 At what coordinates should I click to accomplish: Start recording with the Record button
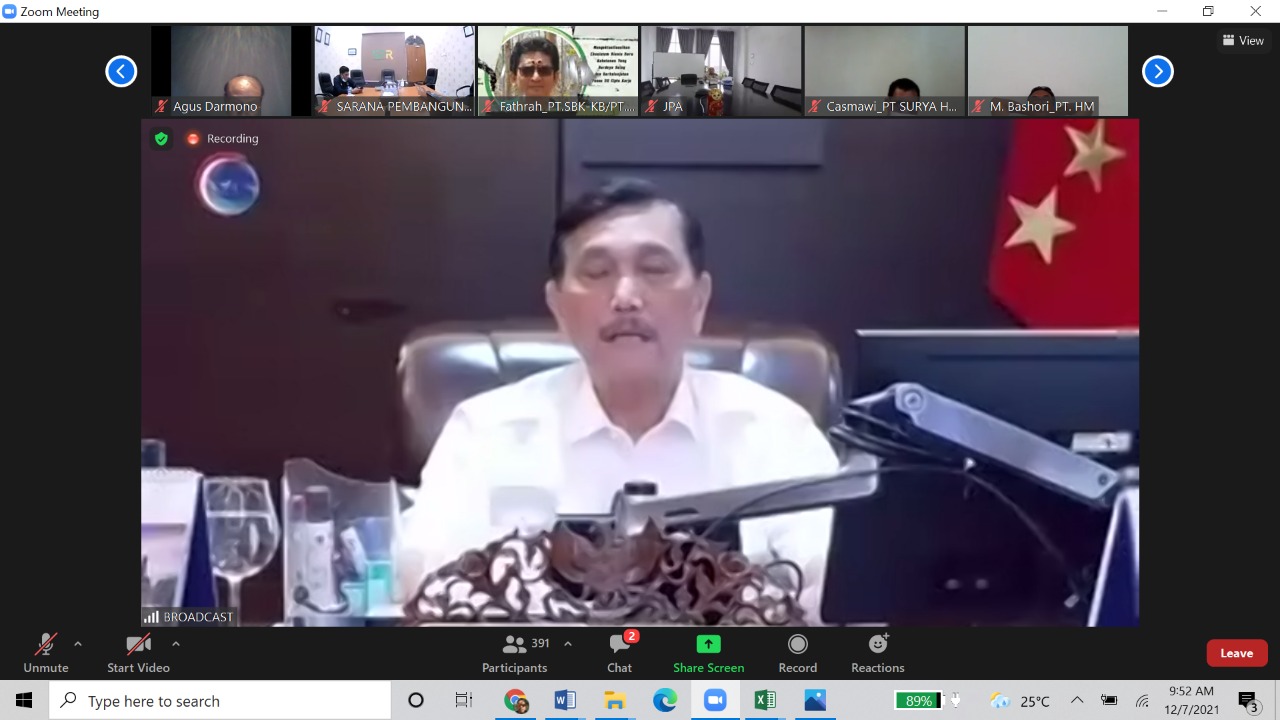[x=797, y=653]
